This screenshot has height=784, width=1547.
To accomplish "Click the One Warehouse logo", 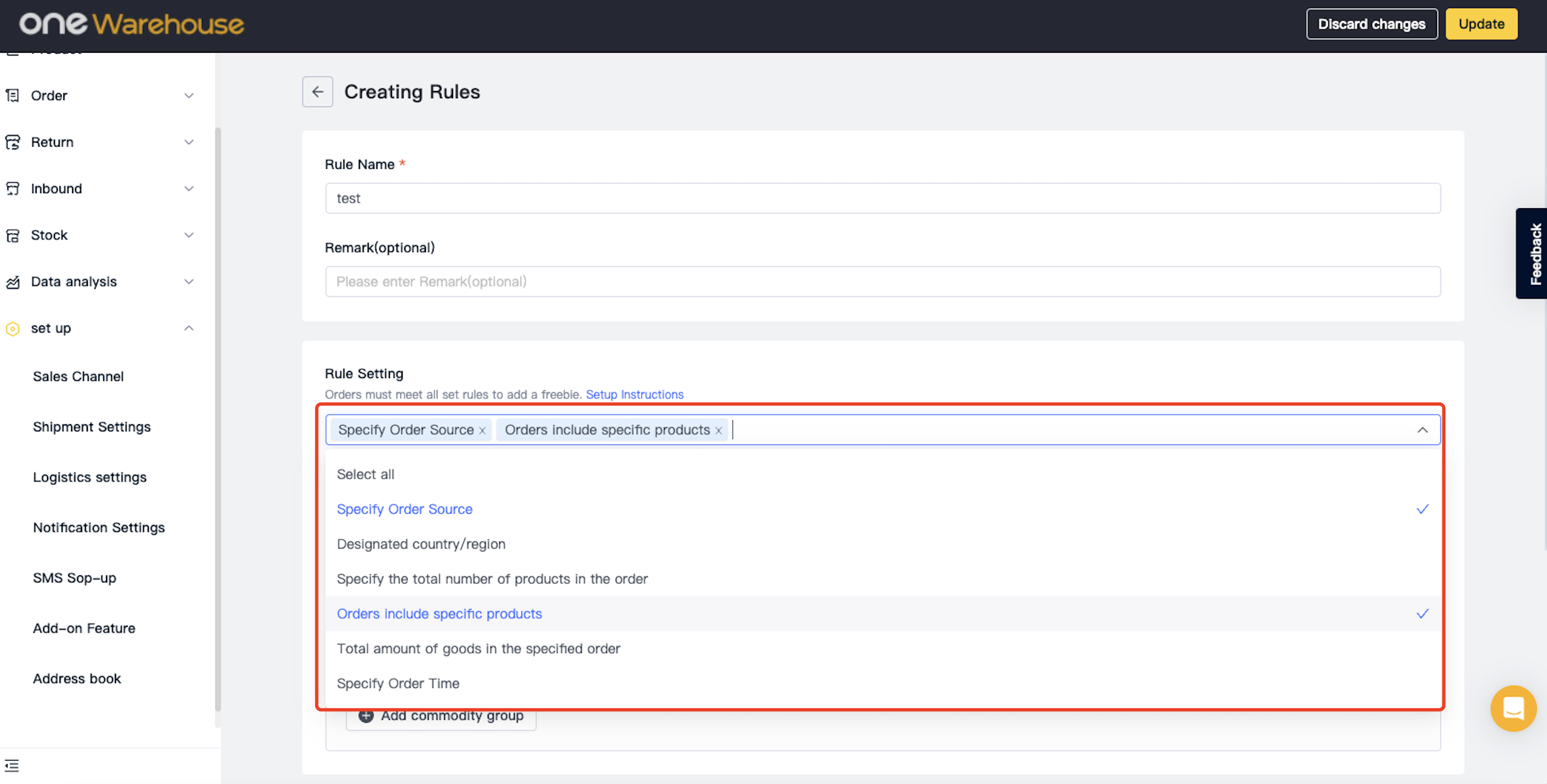I will click(x=132, y=24).
